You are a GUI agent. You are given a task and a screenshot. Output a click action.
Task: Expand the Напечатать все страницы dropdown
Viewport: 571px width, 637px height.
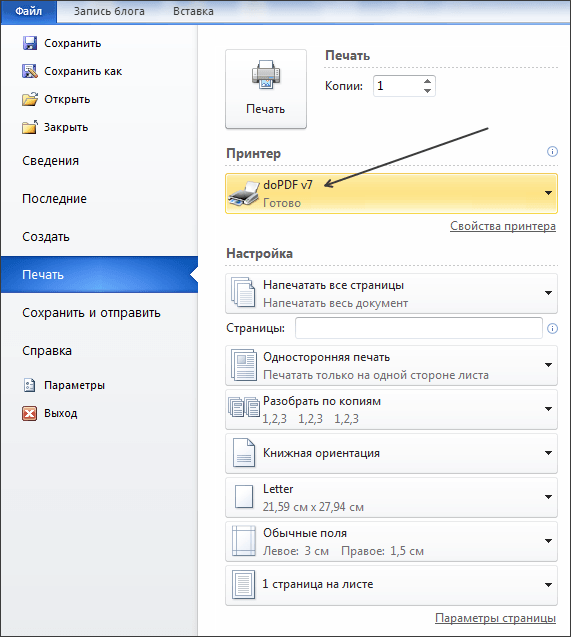click(391, 293)
